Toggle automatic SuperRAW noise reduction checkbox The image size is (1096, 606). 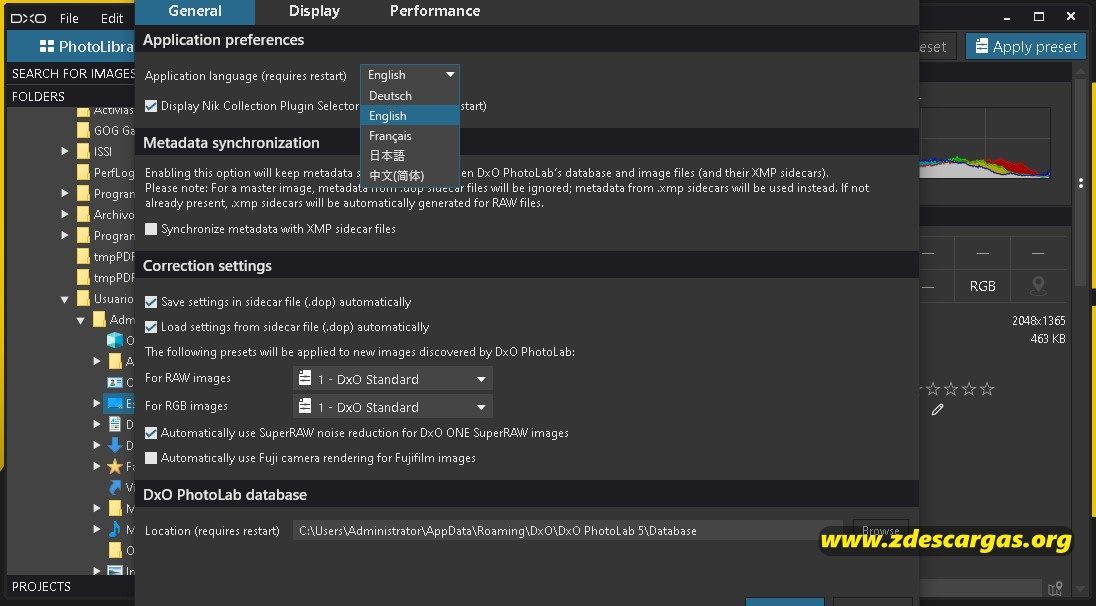pyautogui.click(x=151, y=433)
